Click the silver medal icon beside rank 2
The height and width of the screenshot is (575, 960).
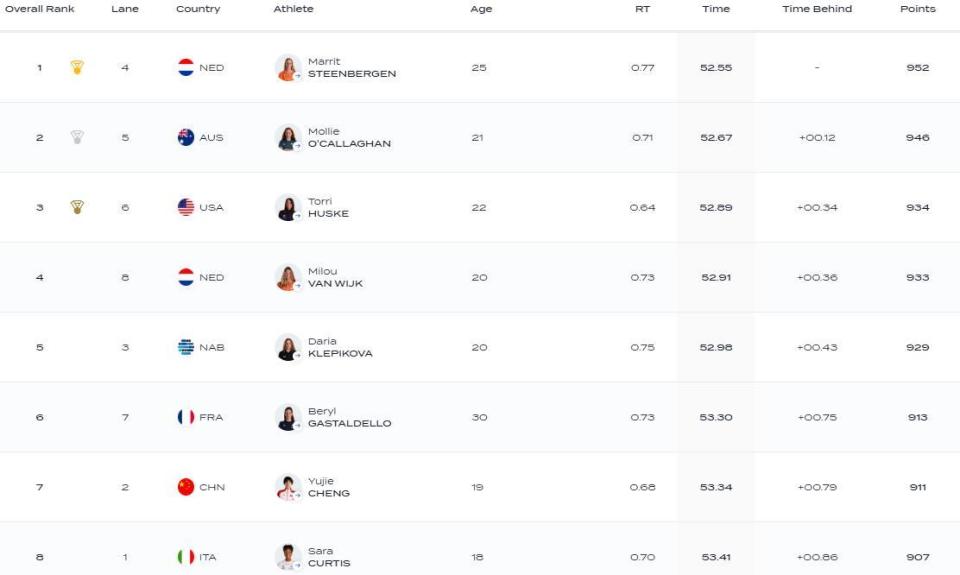77,137
